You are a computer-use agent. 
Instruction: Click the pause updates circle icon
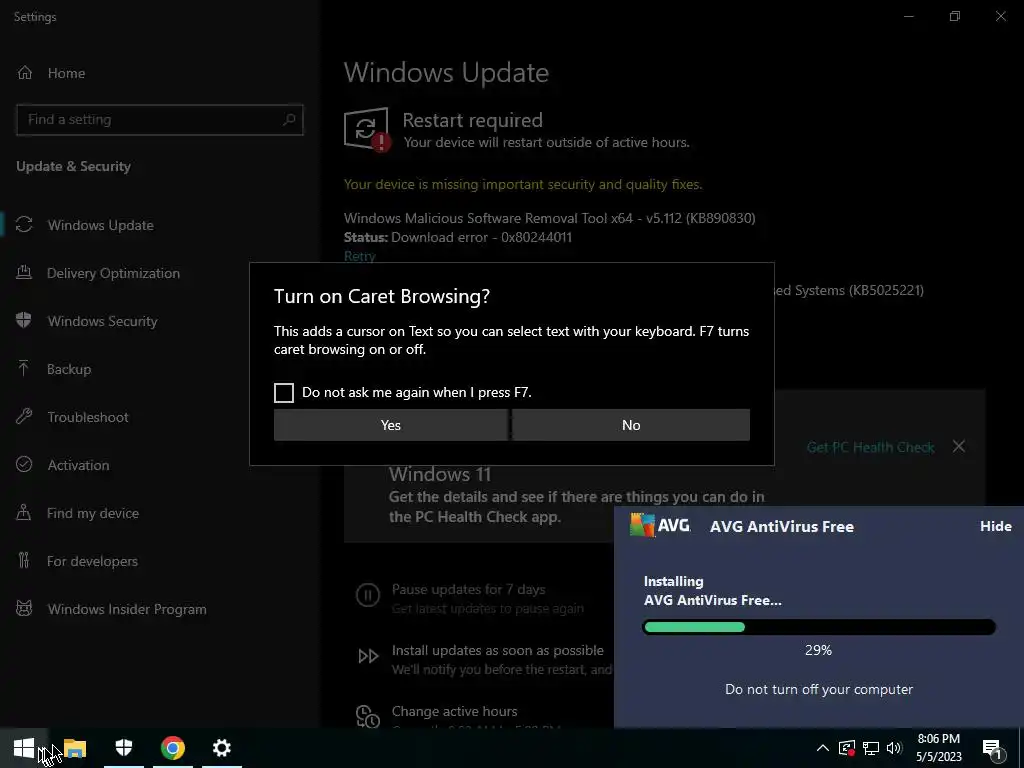tap(368, 595)
